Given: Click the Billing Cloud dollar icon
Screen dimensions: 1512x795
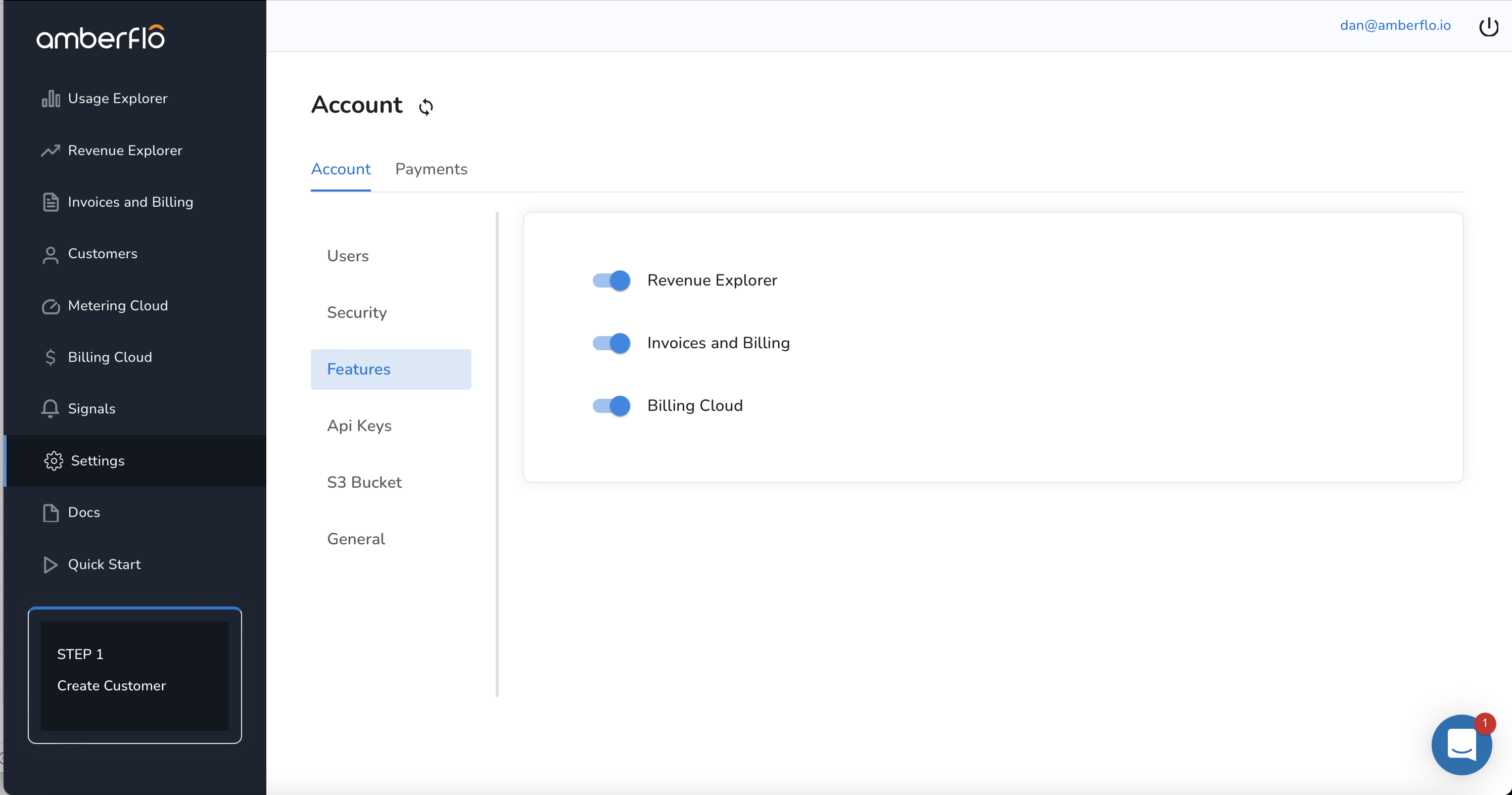Looking at the screenshot, I should click(51, 357).
